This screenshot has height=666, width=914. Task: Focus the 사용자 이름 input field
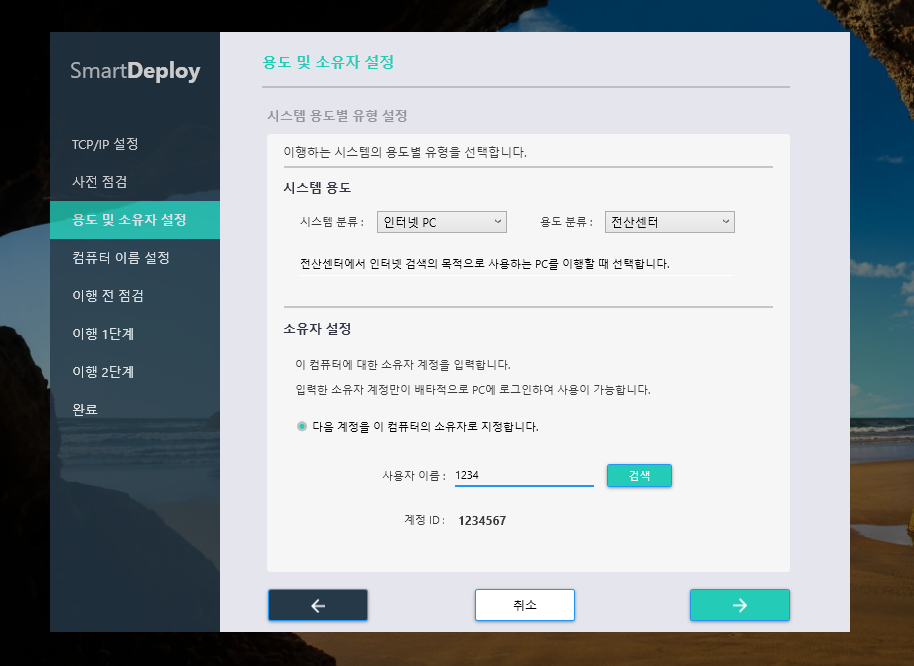tap(524, 475)
